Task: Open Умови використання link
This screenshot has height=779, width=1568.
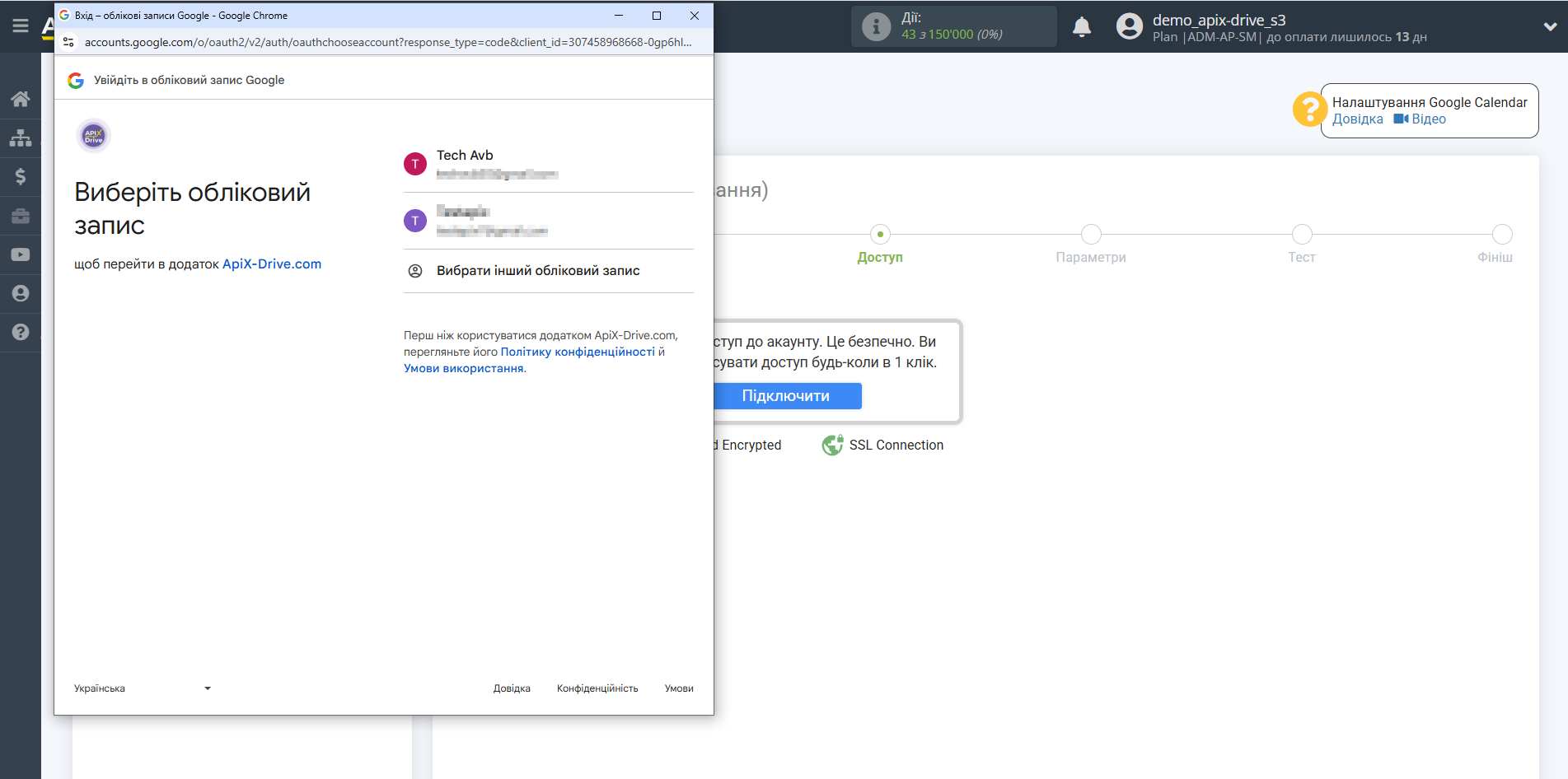Action: 464,368
